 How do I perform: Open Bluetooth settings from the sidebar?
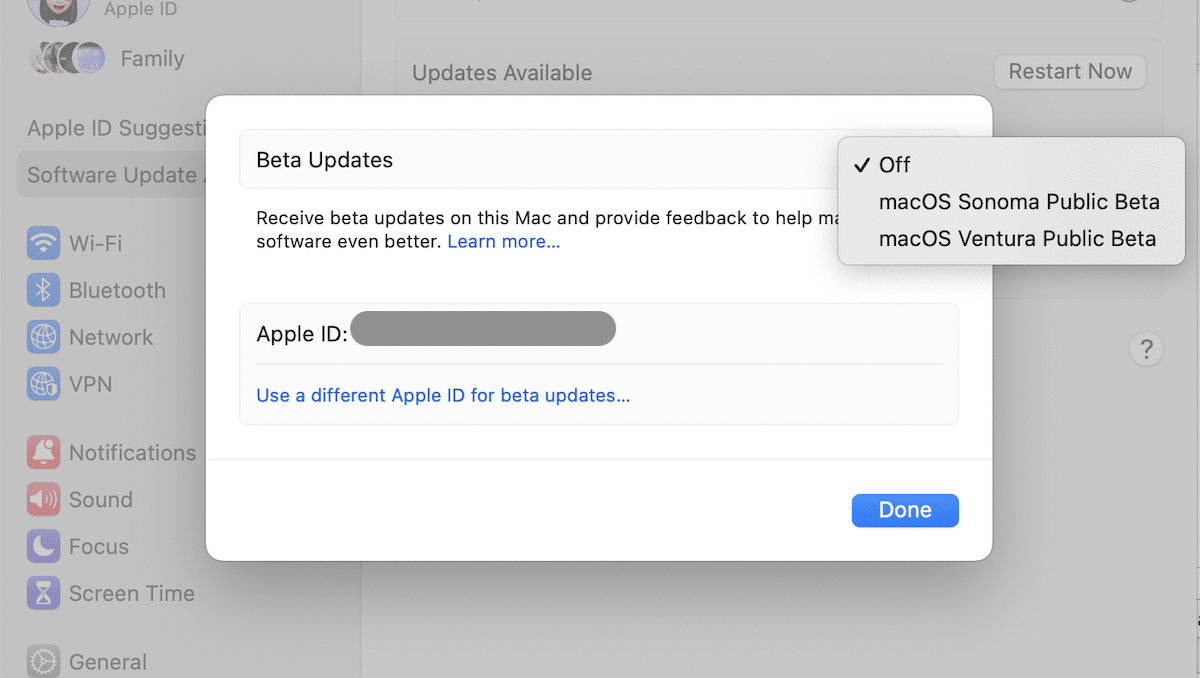[x=42, y=290]
